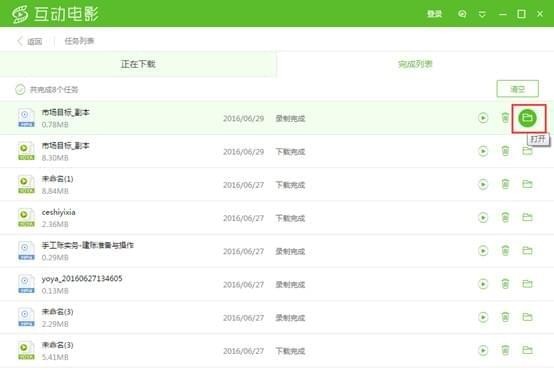Open folder of ceshiyixia file
This screenshot has width=554, height=370.
pos(527,217)
